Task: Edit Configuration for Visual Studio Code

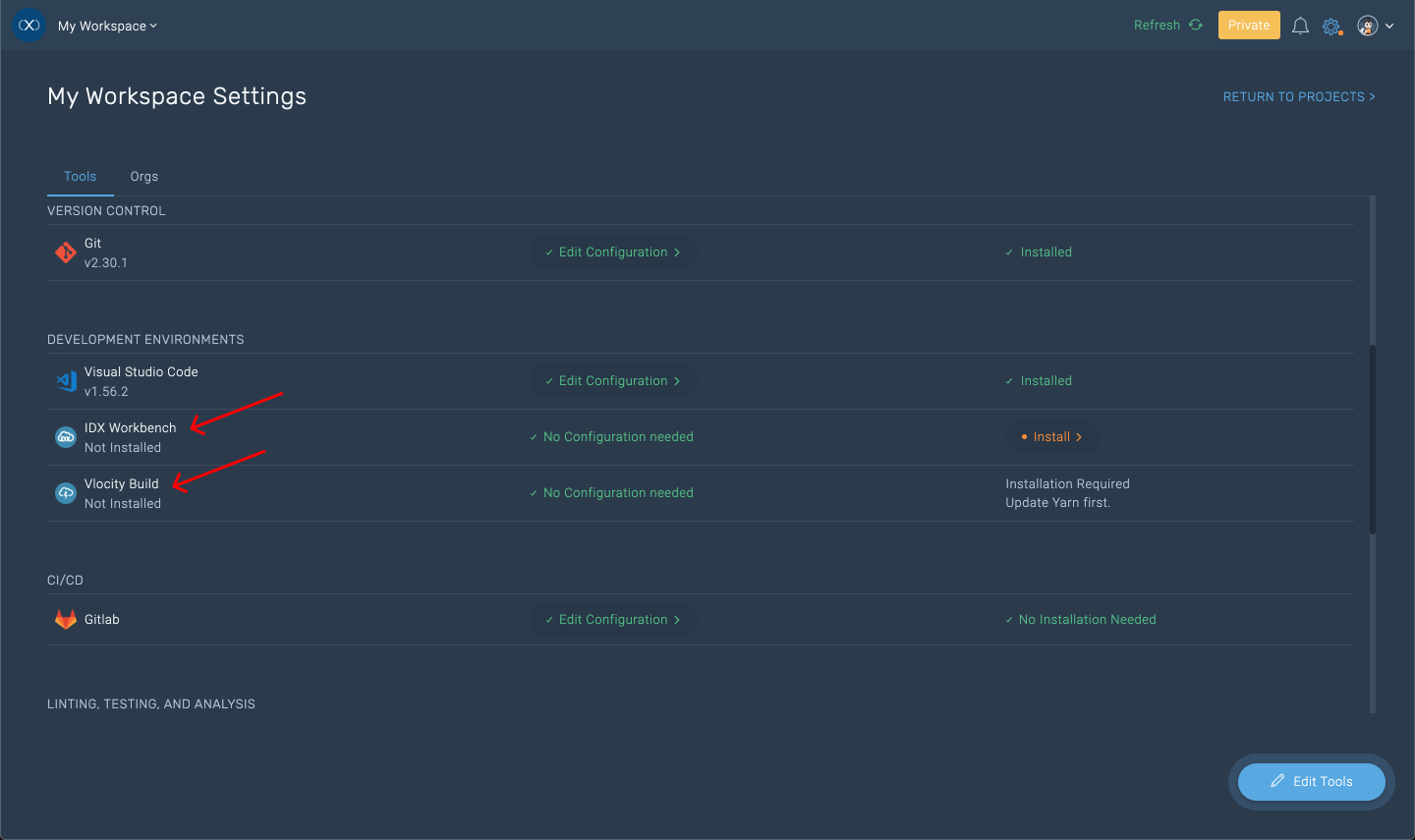Action: (x=613, y=381)
